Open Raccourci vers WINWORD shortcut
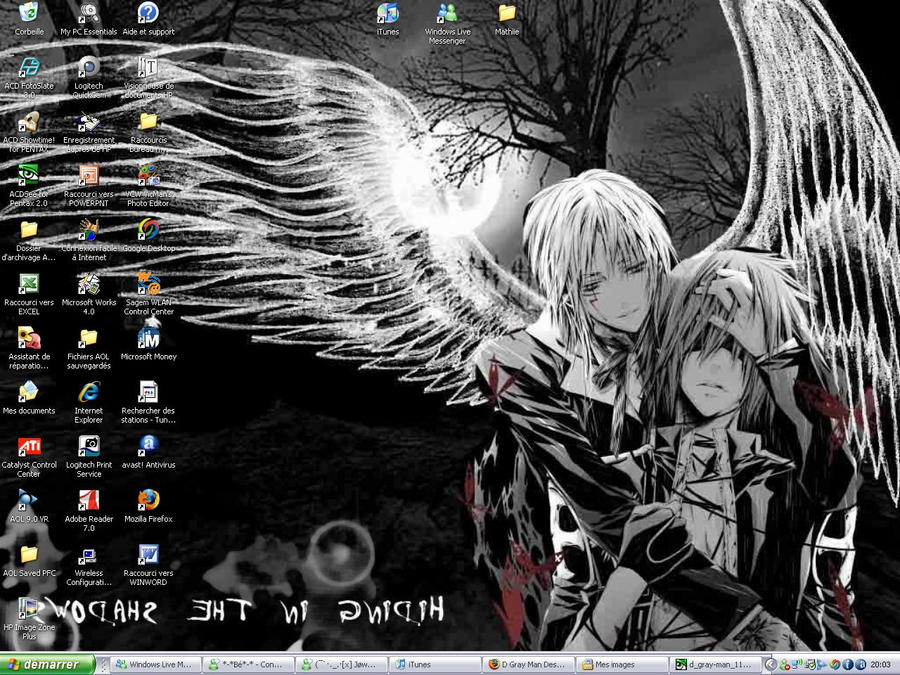 [x=148, y=565]
